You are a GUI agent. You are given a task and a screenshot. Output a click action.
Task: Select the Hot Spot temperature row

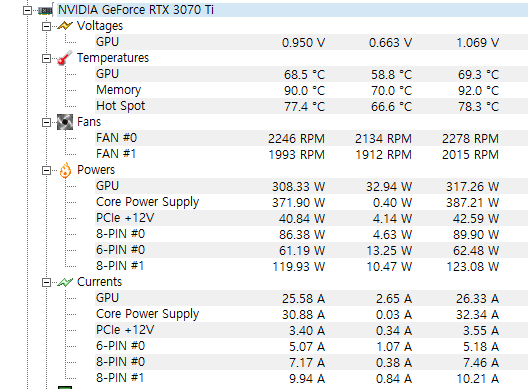[x=311, y=106]
